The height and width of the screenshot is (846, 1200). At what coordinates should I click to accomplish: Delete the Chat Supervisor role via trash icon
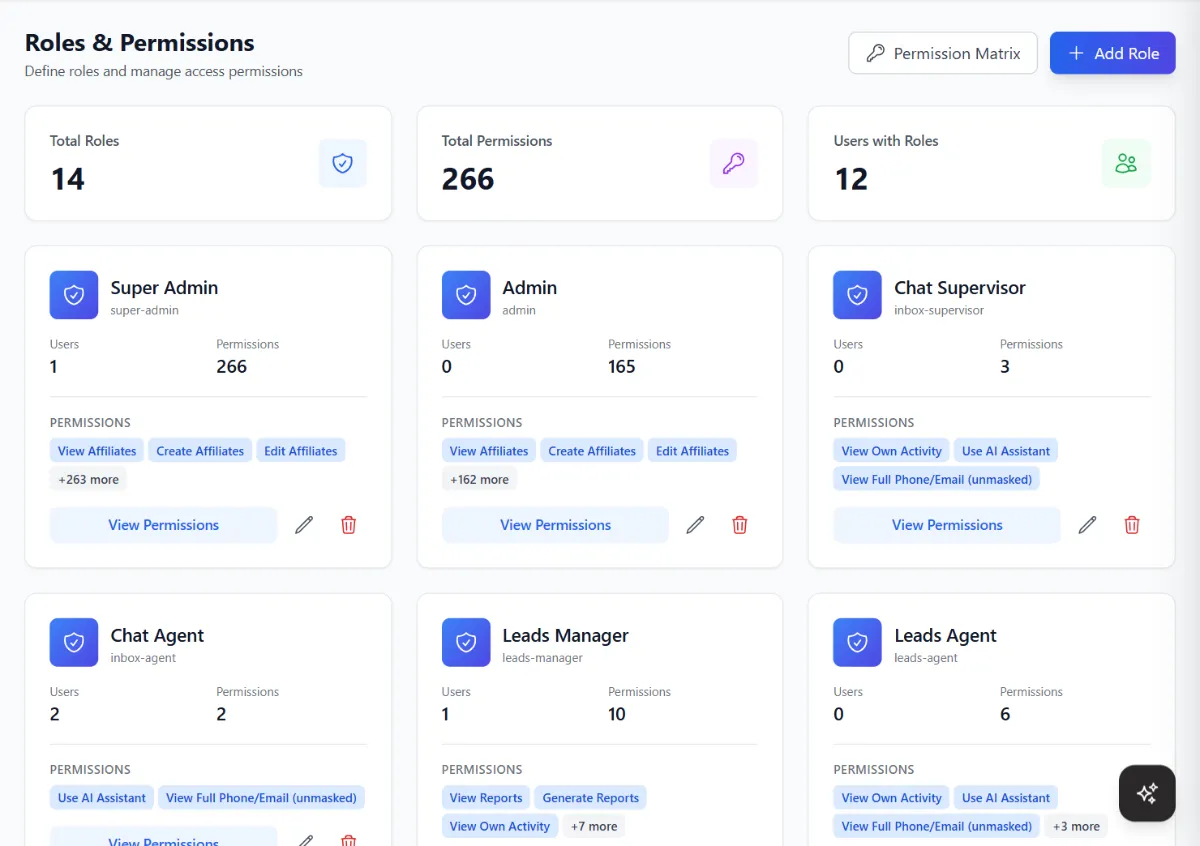coord(1132,524)
